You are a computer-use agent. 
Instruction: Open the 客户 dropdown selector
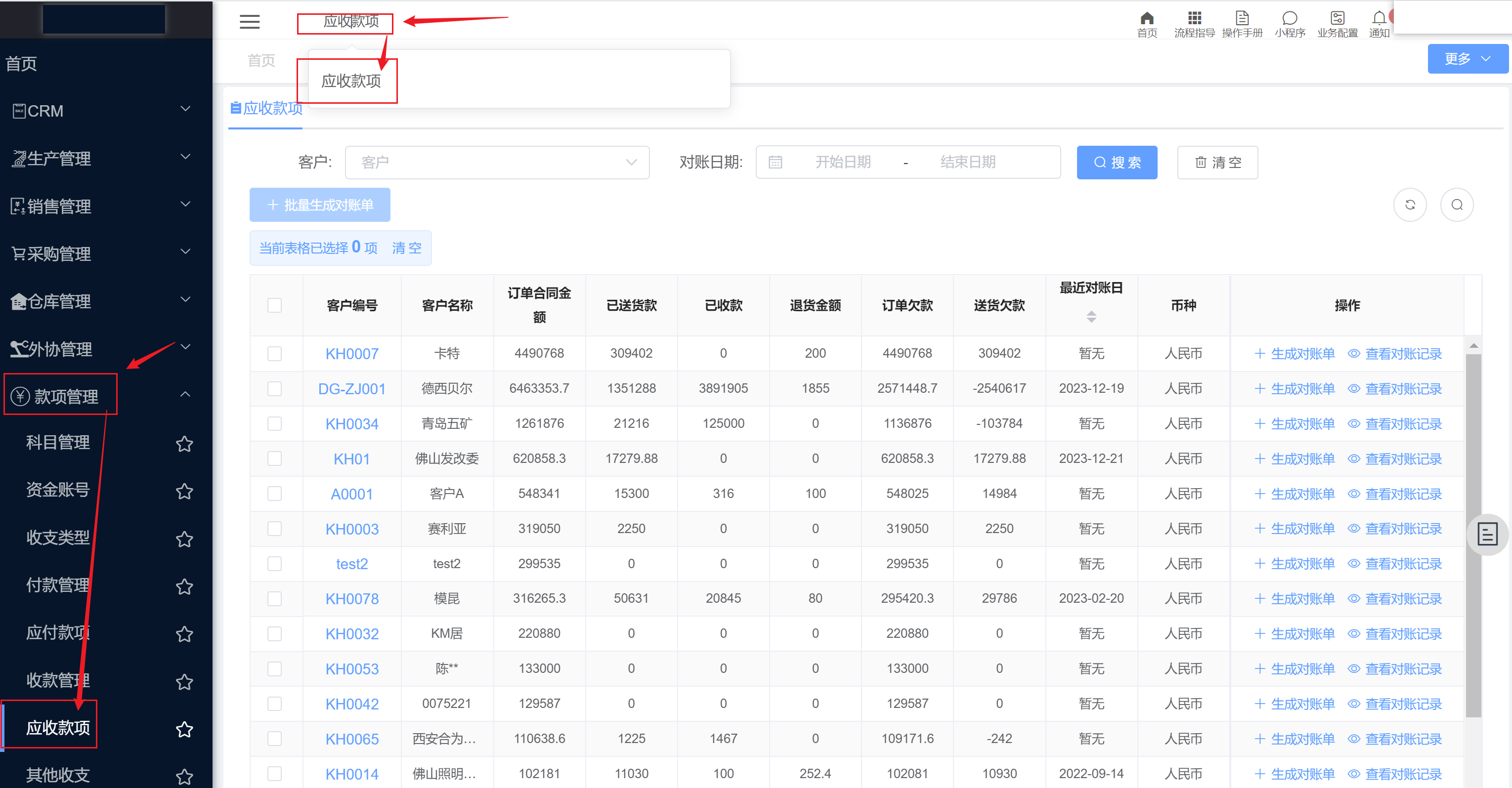tap(497, 163)
